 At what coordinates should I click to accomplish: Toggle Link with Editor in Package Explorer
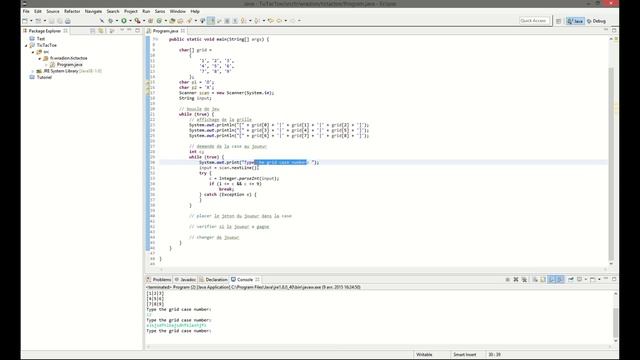click(101, 31)
